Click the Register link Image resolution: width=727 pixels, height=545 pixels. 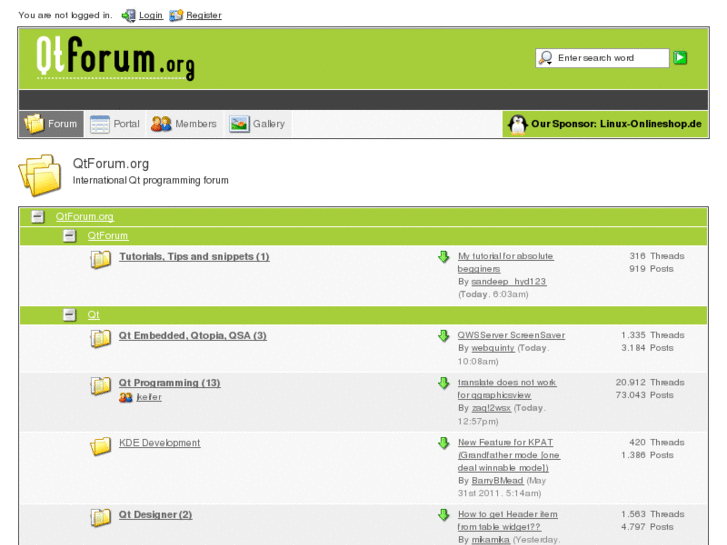click(204, 15)
